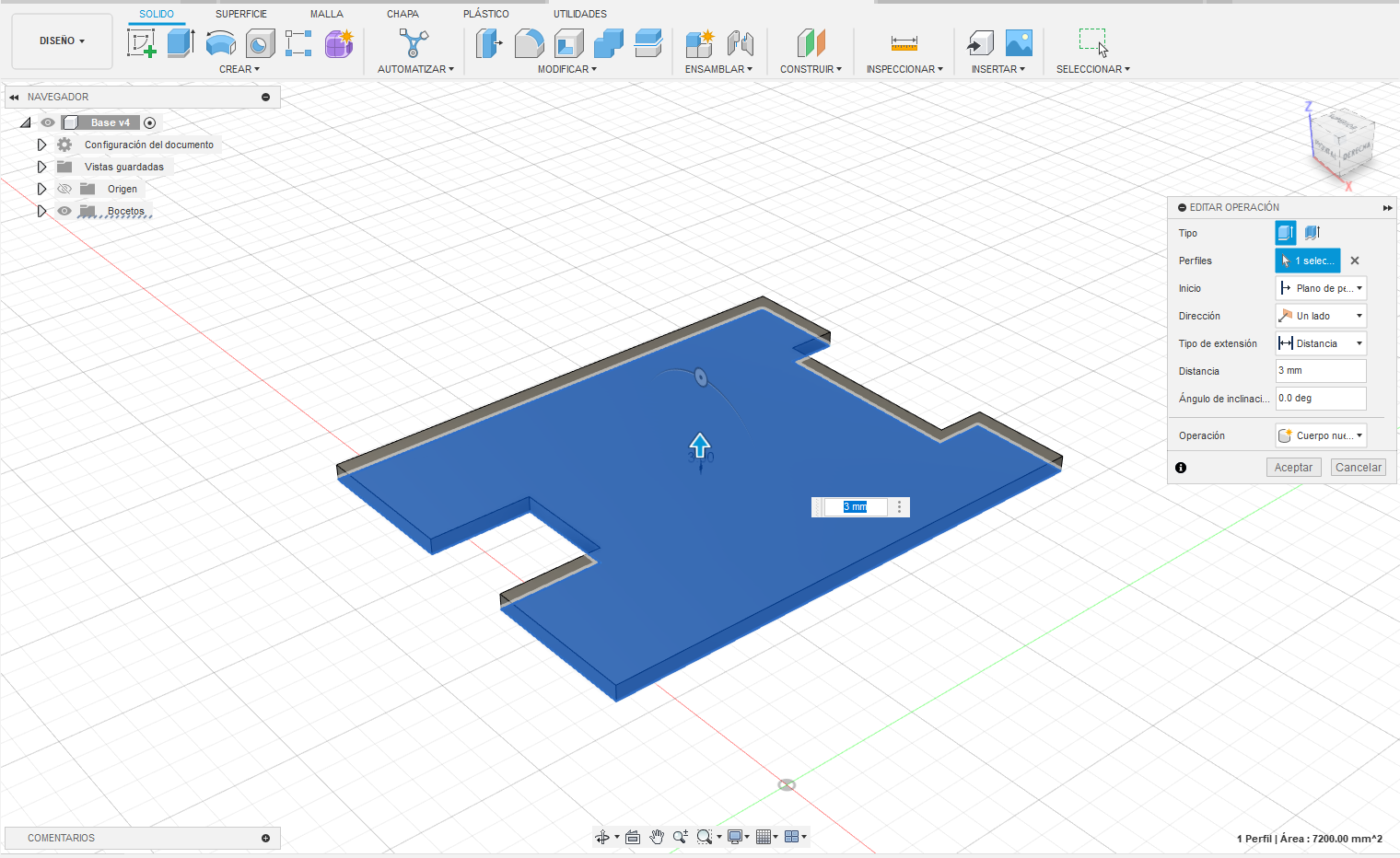This screenshot has width=1400, height=858.
Task: Click the Cancelar button
Action: click(1359, 468)
